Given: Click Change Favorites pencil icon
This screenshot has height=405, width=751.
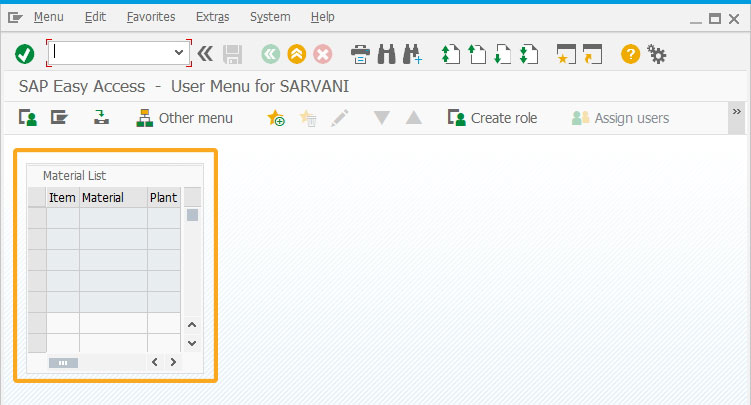Looking at the screenshot, I should [x=340, y=118].
